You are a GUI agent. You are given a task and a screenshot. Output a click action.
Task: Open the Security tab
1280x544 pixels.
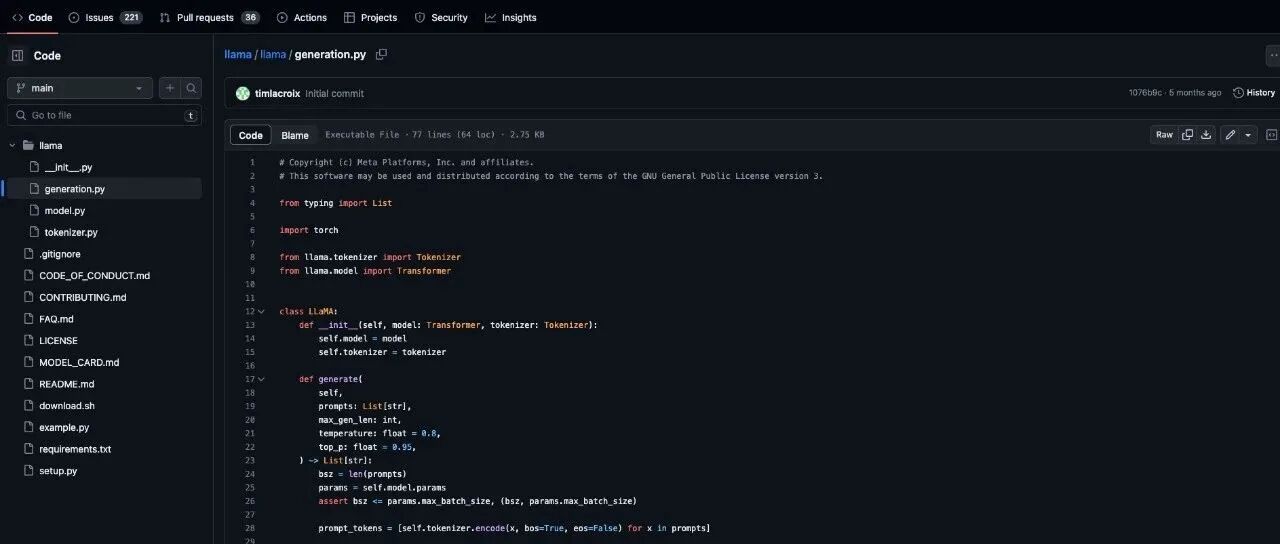[x=441, y=17]
